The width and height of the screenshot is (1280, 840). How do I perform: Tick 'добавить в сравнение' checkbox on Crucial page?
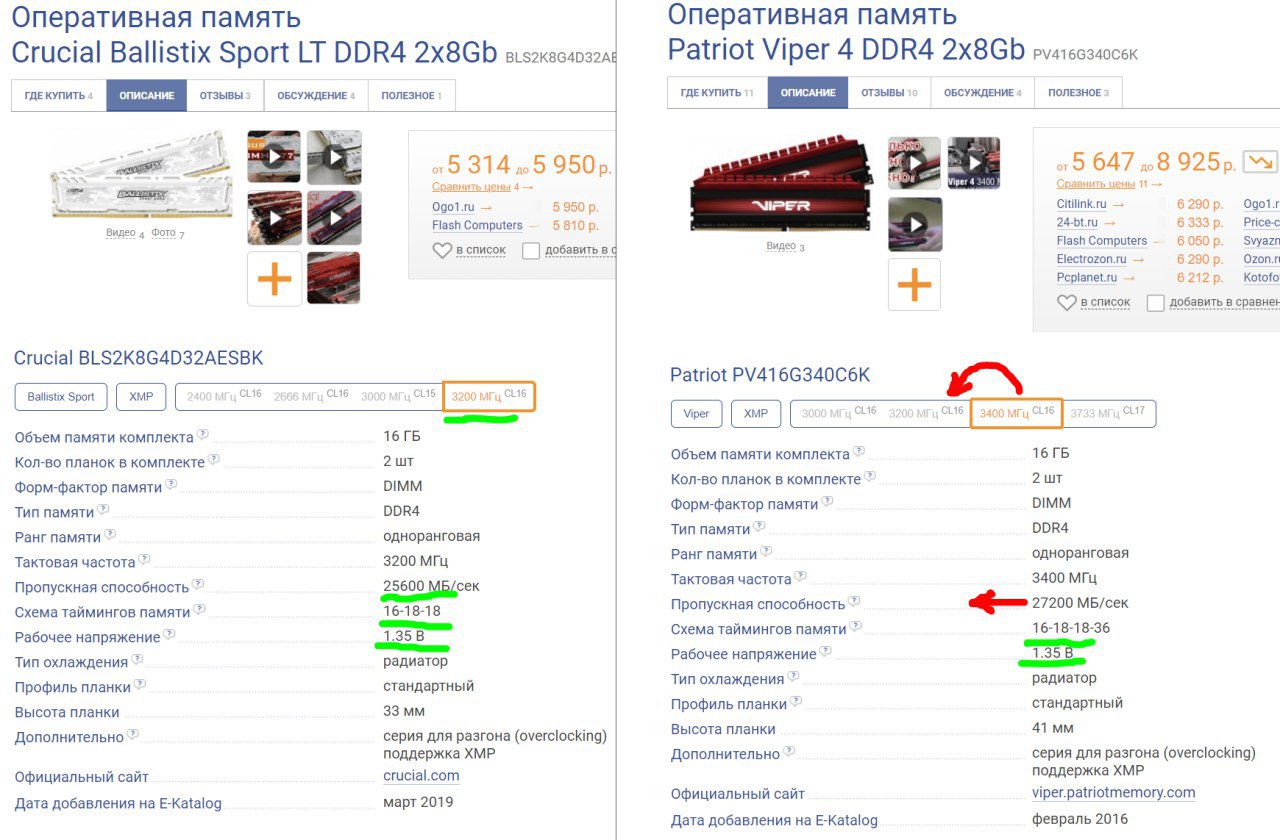coord(531,250)
